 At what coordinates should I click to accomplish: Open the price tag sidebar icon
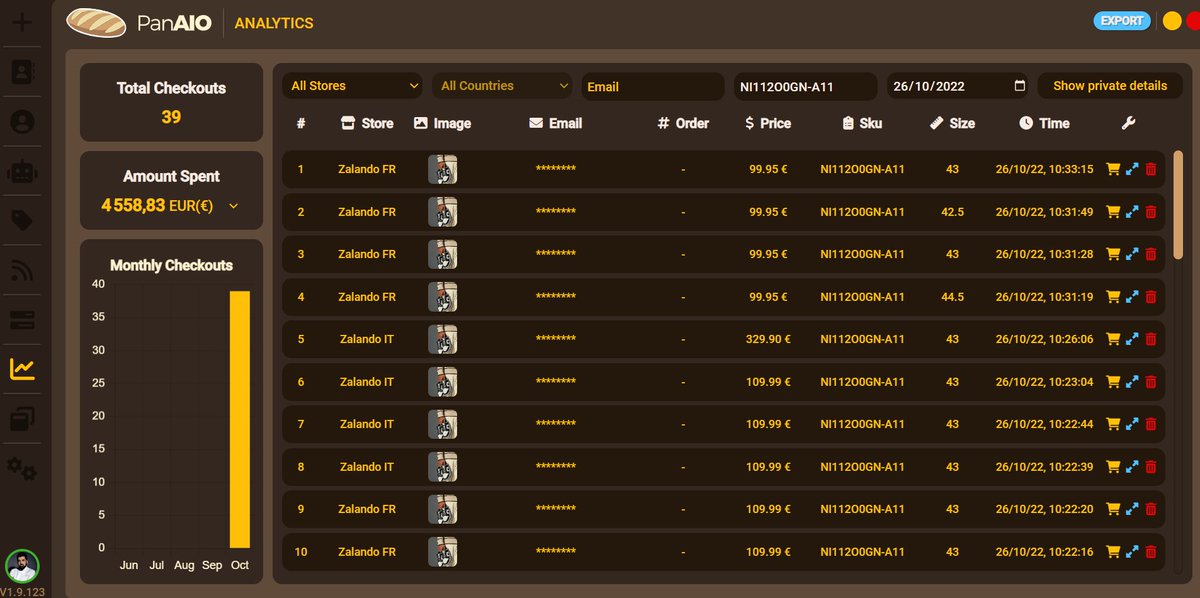[22, 220]
